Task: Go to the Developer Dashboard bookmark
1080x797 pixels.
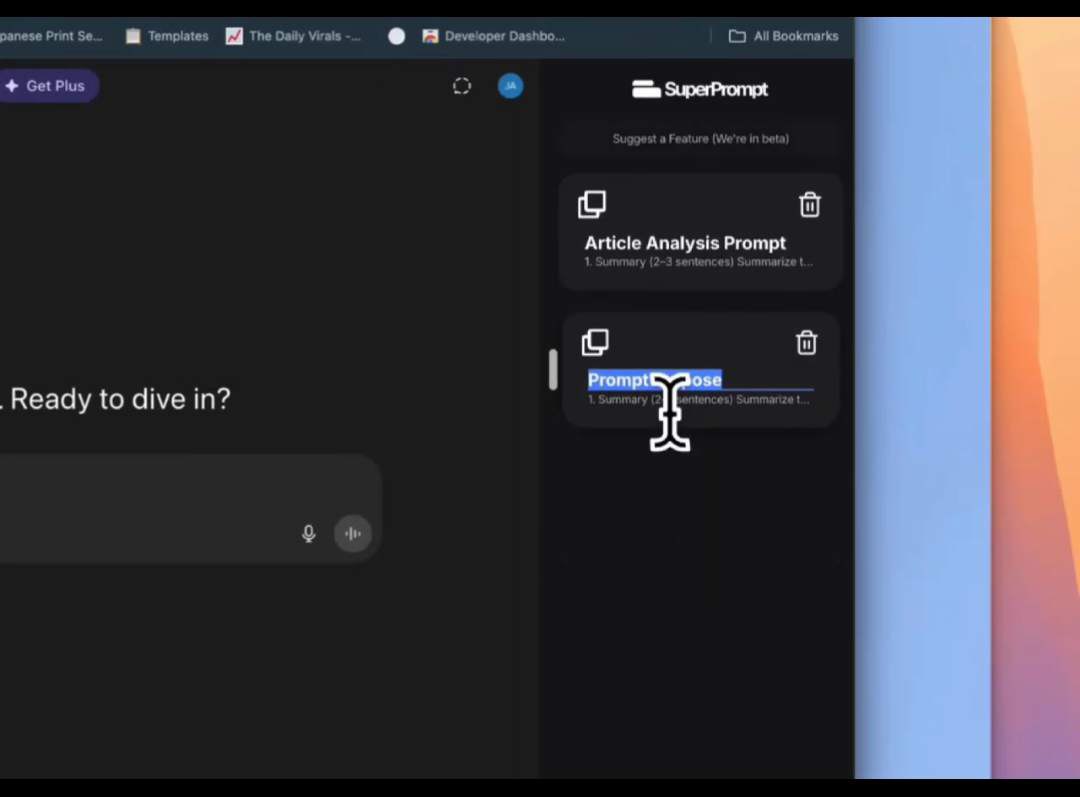Action: tap(493, 36)
